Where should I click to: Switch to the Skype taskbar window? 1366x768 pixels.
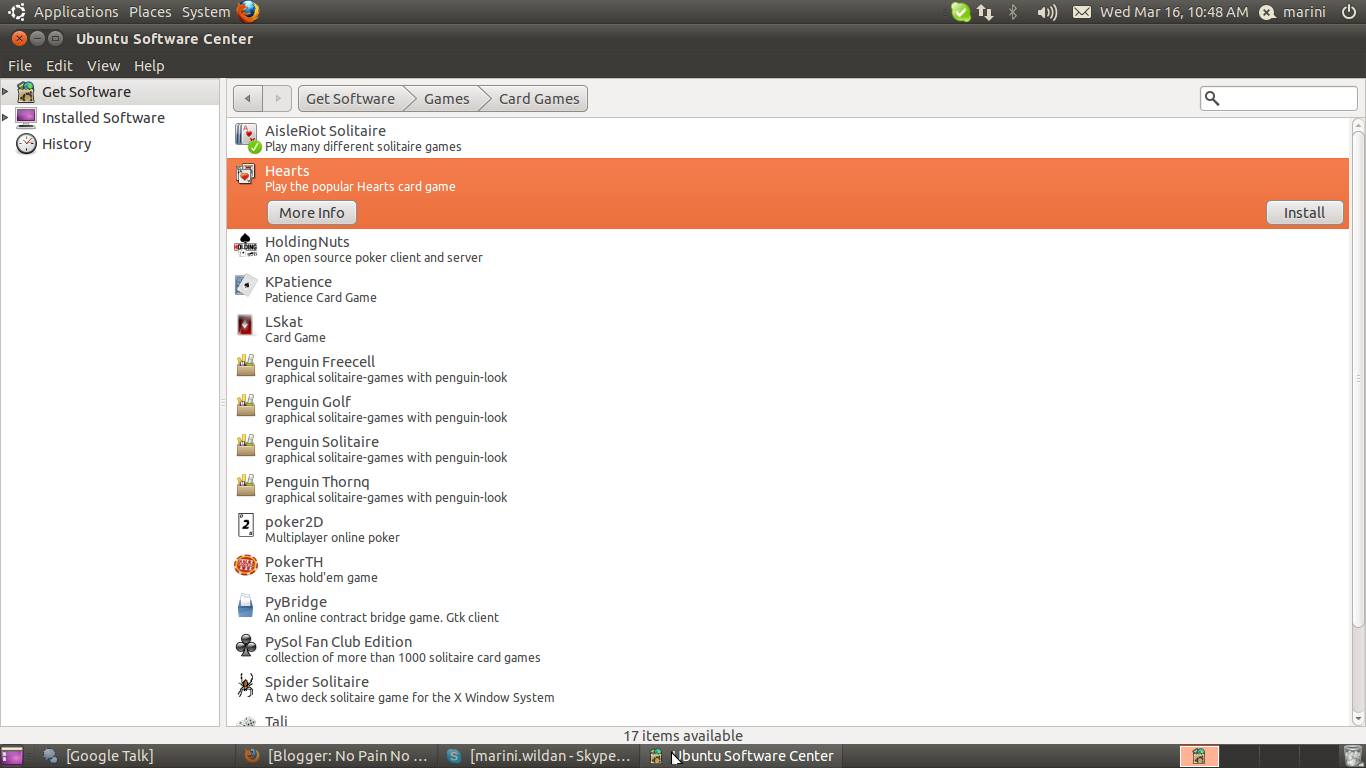tap(538, 756)
